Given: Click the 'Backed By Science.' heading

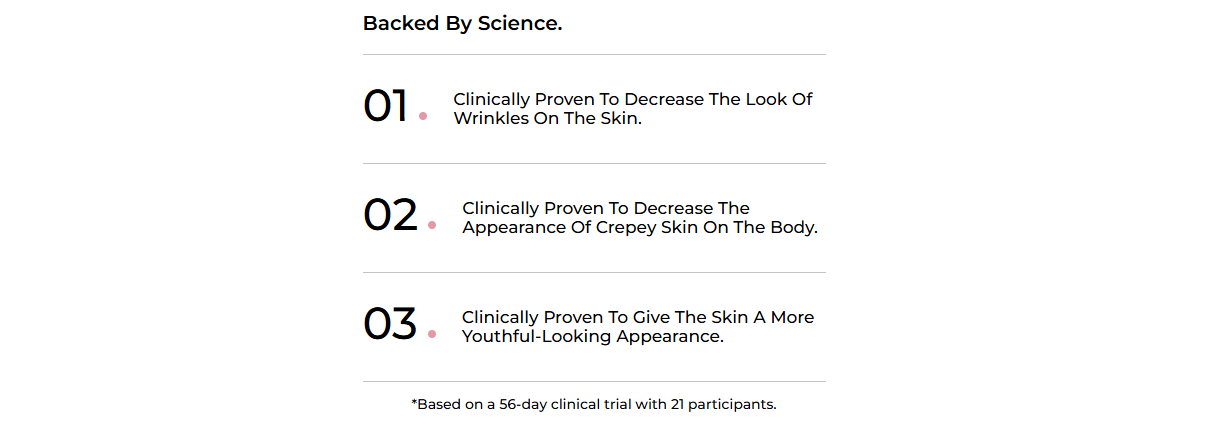Looking at the screenshot, I should pos(462,23).
